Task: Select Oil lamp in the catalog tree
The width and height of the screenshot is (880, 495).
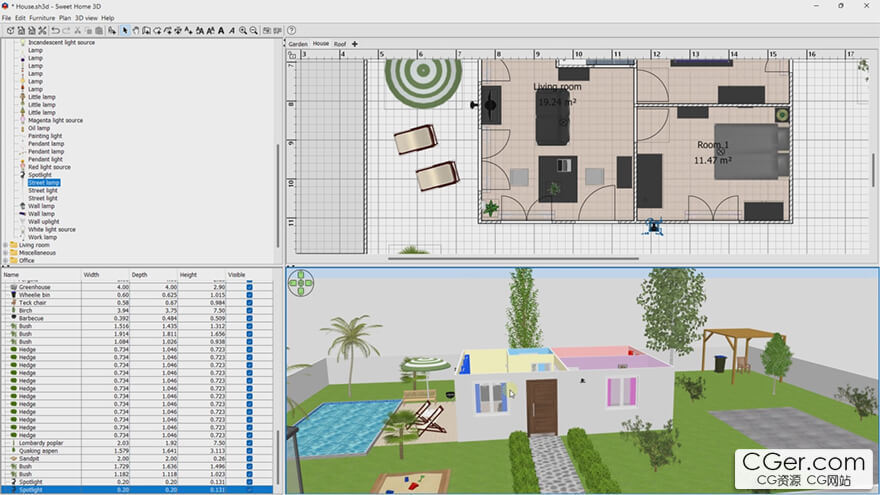Action: coord(39,128)
